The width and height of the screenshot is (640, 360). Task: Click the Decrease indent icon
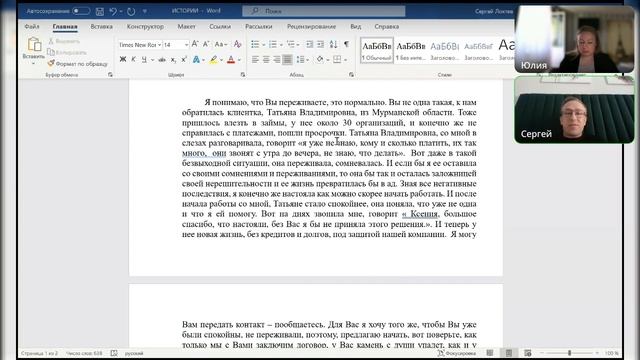(309, 44)
